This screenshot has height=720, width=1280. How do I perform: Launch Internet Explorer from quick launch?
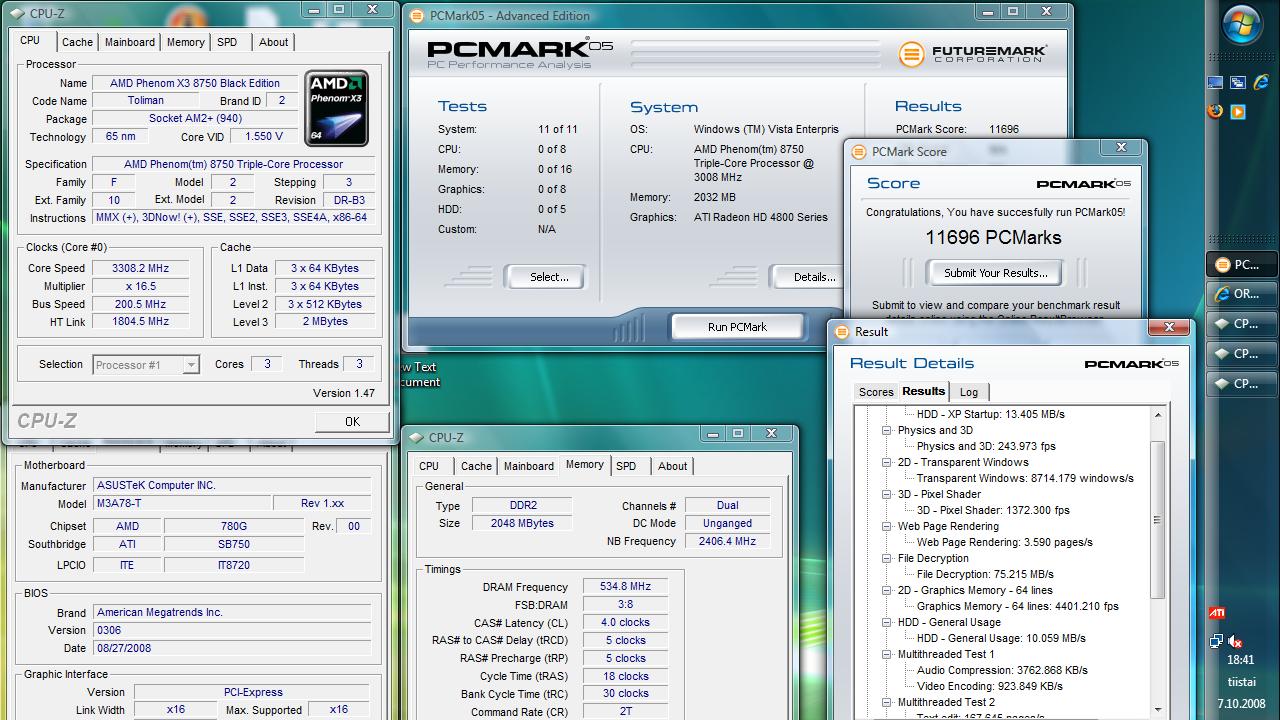pyautogui.click(x=1260, y=83)
